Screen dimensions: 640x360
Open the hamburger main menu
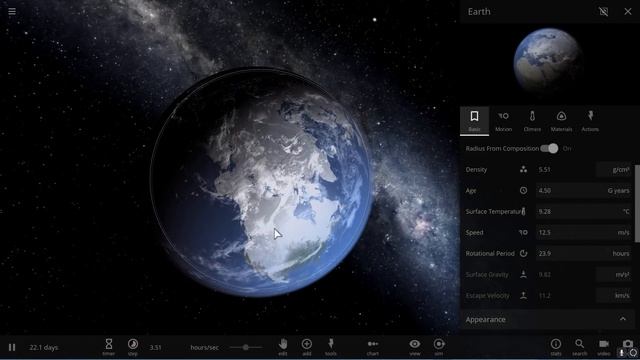[12, 11]
